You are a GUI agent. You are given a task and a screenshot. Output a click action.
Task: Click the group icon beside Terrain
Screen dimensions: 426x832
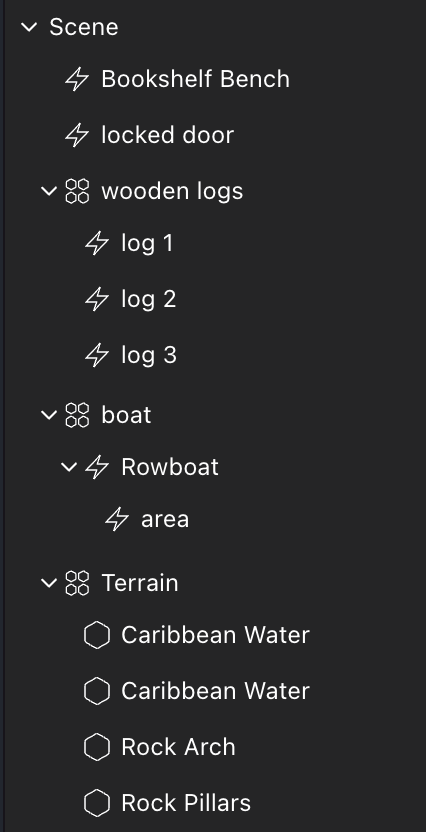pyautogui.click(x=77, y=583)
